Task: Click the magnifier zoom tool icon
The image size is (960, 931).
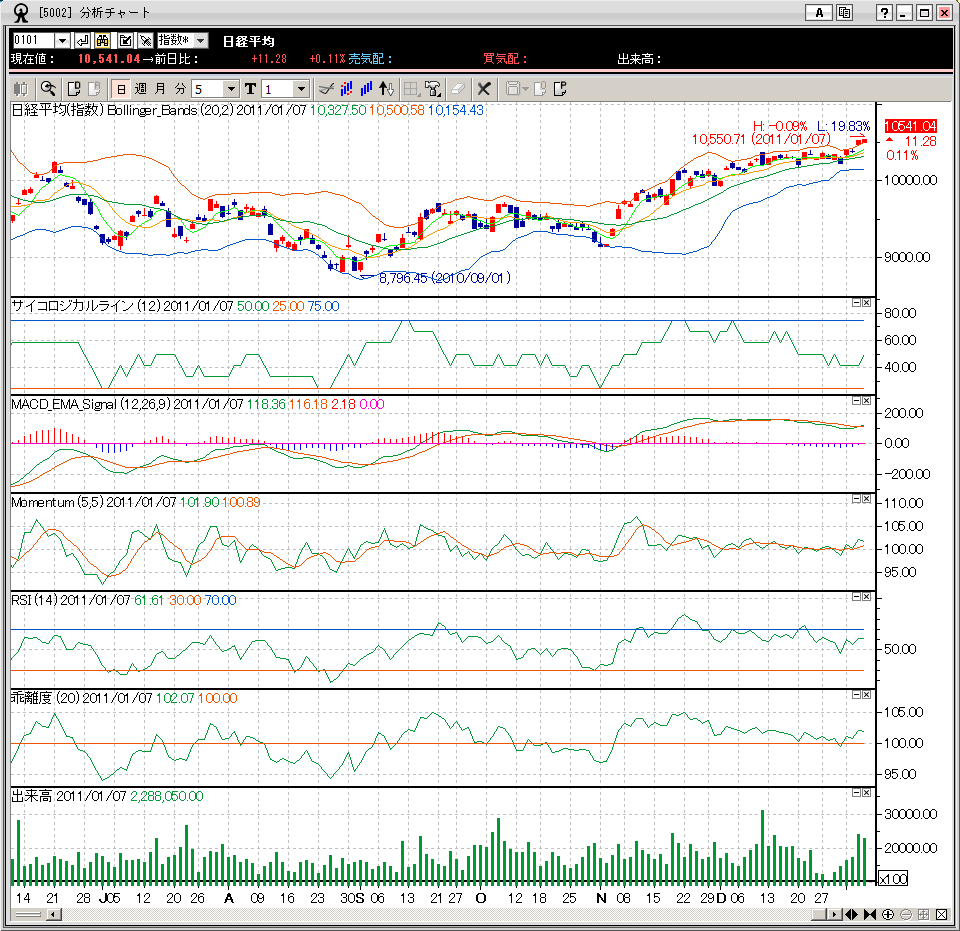Action: (48, 88)
